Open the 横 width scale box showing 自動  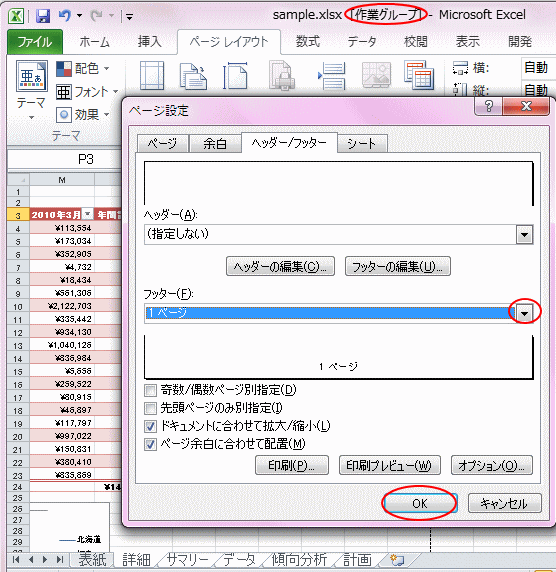point(538,68)
